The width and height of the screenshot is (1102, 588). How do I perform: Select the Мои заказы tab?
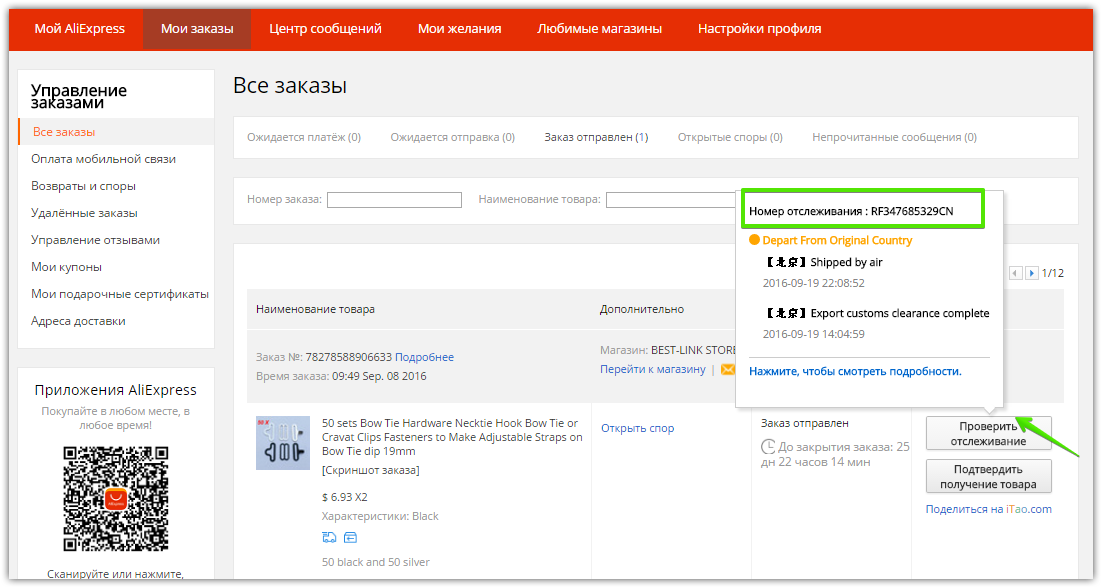pyautogui.click(x=197, y=29)
